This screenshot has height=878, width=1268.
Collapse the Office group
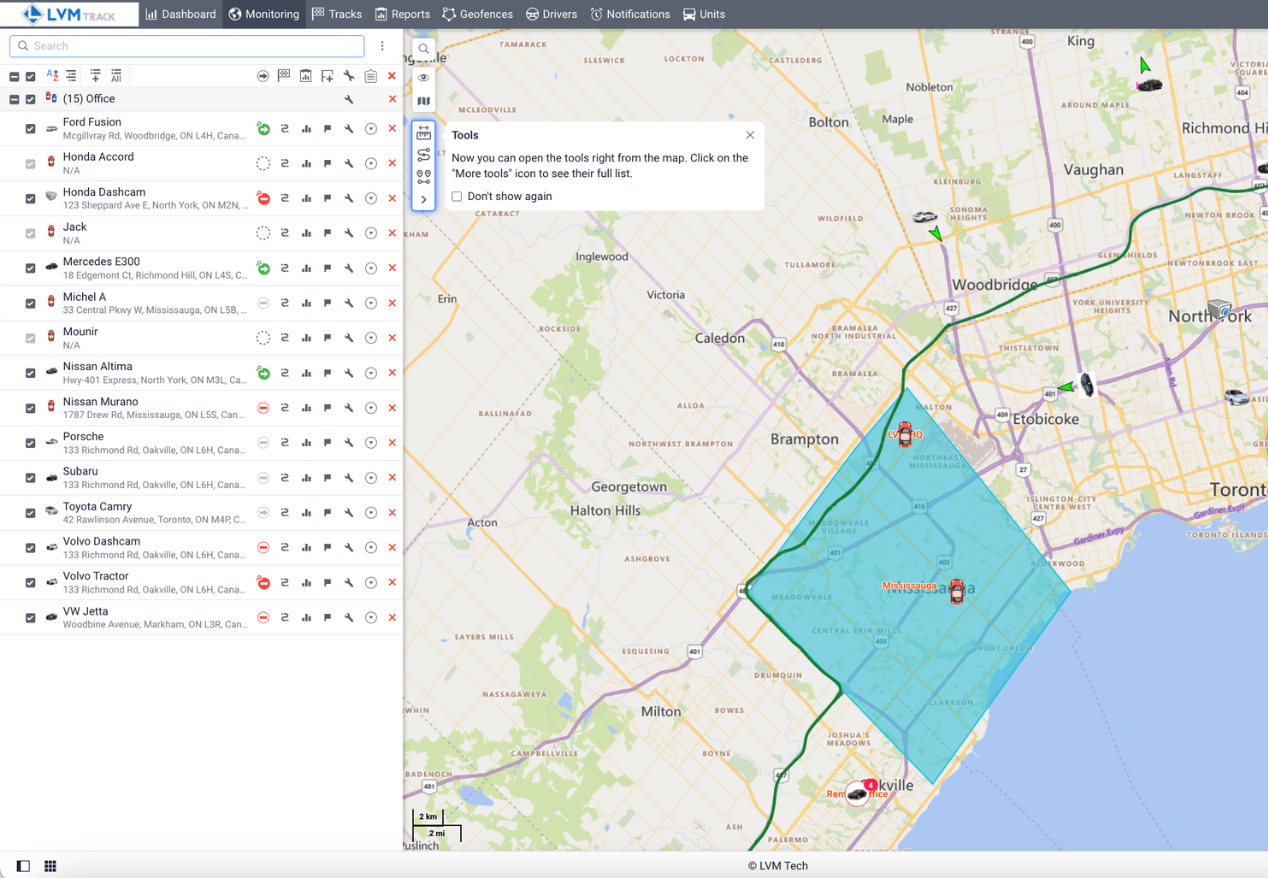pyautogui.click(x=14, y=99)
